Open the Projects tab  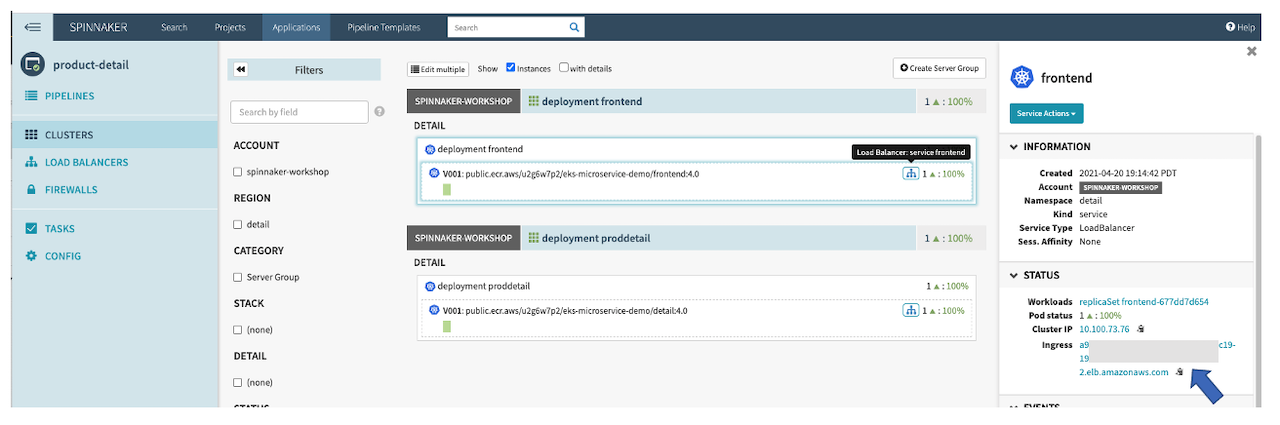230,27
